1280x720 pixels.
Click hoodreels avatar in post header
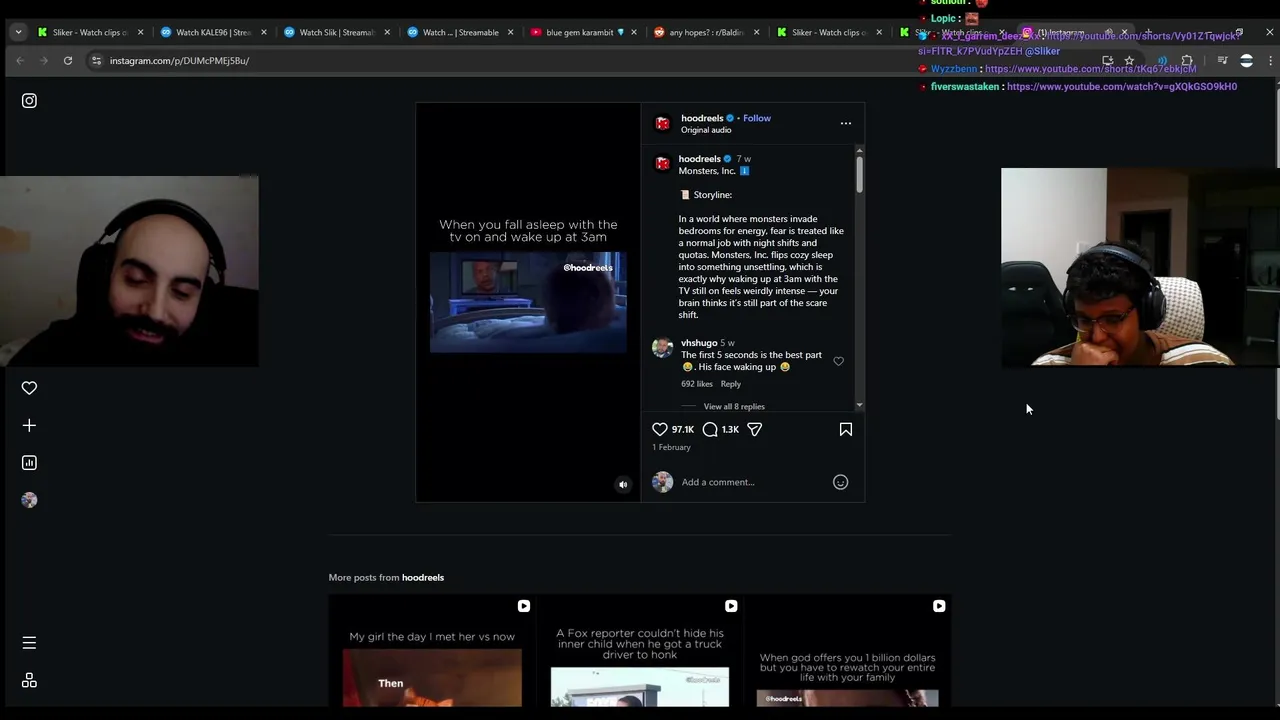coord(662,123)
